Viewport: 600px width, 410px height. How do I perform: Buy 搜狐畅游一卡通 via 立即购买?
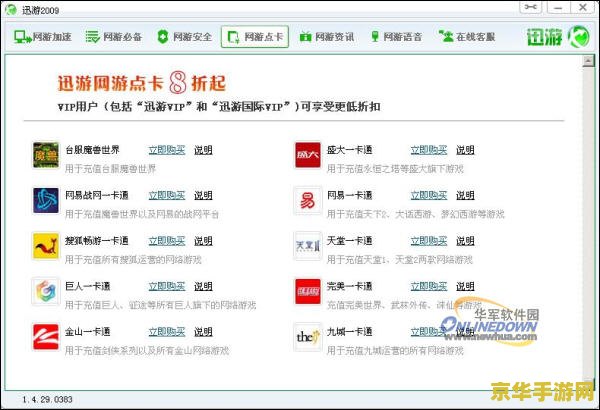167,241
